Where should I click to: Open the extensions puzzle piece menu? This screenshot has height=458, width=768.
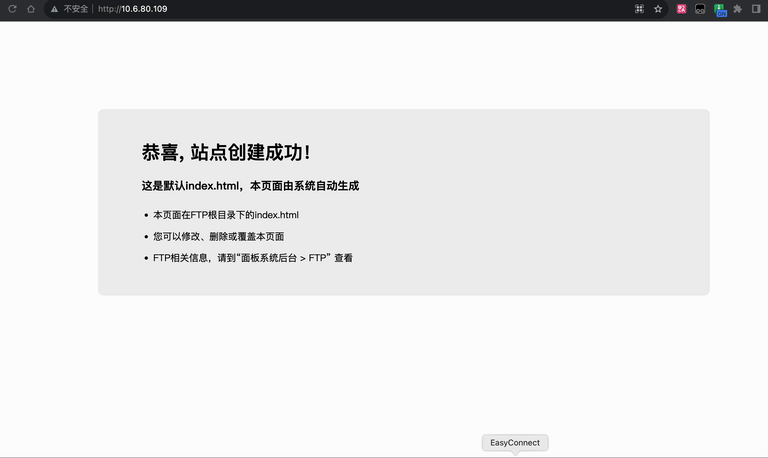(738, 9)
